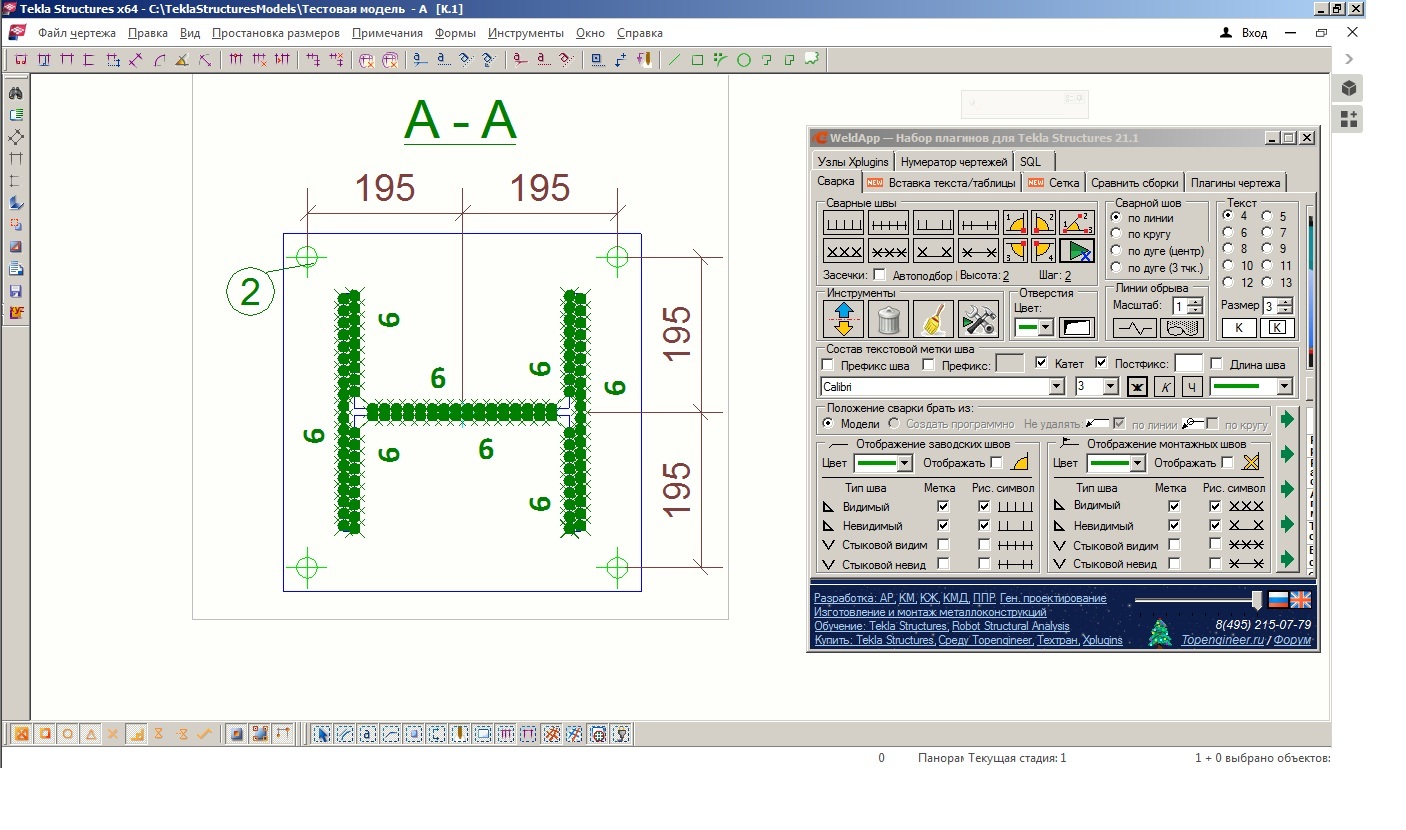Open the Простановка размеров menu
Viewport: 1406px width, 830px height.
click(275, 33)
